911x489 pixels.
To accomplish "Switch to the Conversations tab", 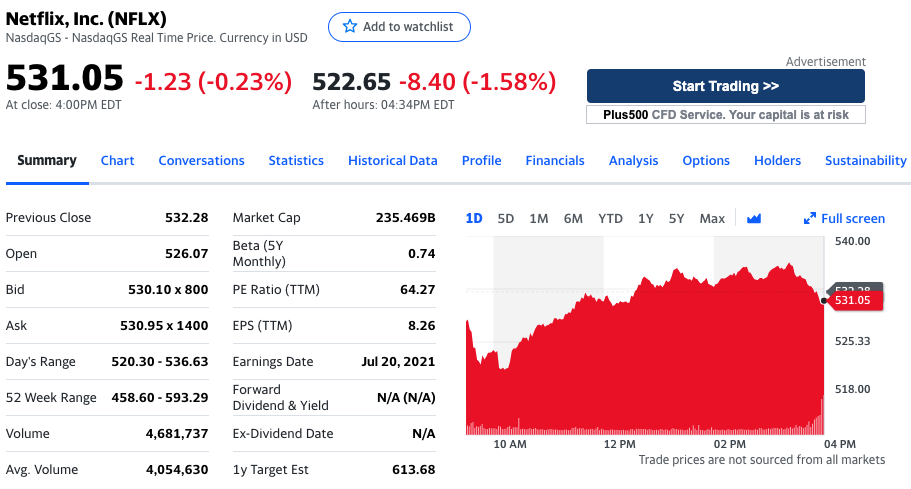I will pos(201,160).
